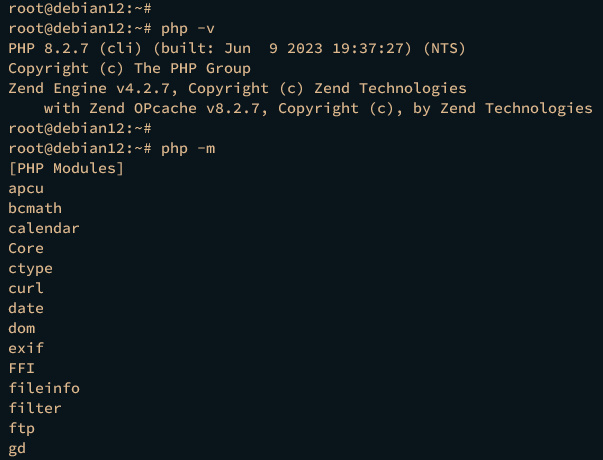Screen dimensions: 603x460
Task: Click the "php -m" command text
Action: click(186, 148)
